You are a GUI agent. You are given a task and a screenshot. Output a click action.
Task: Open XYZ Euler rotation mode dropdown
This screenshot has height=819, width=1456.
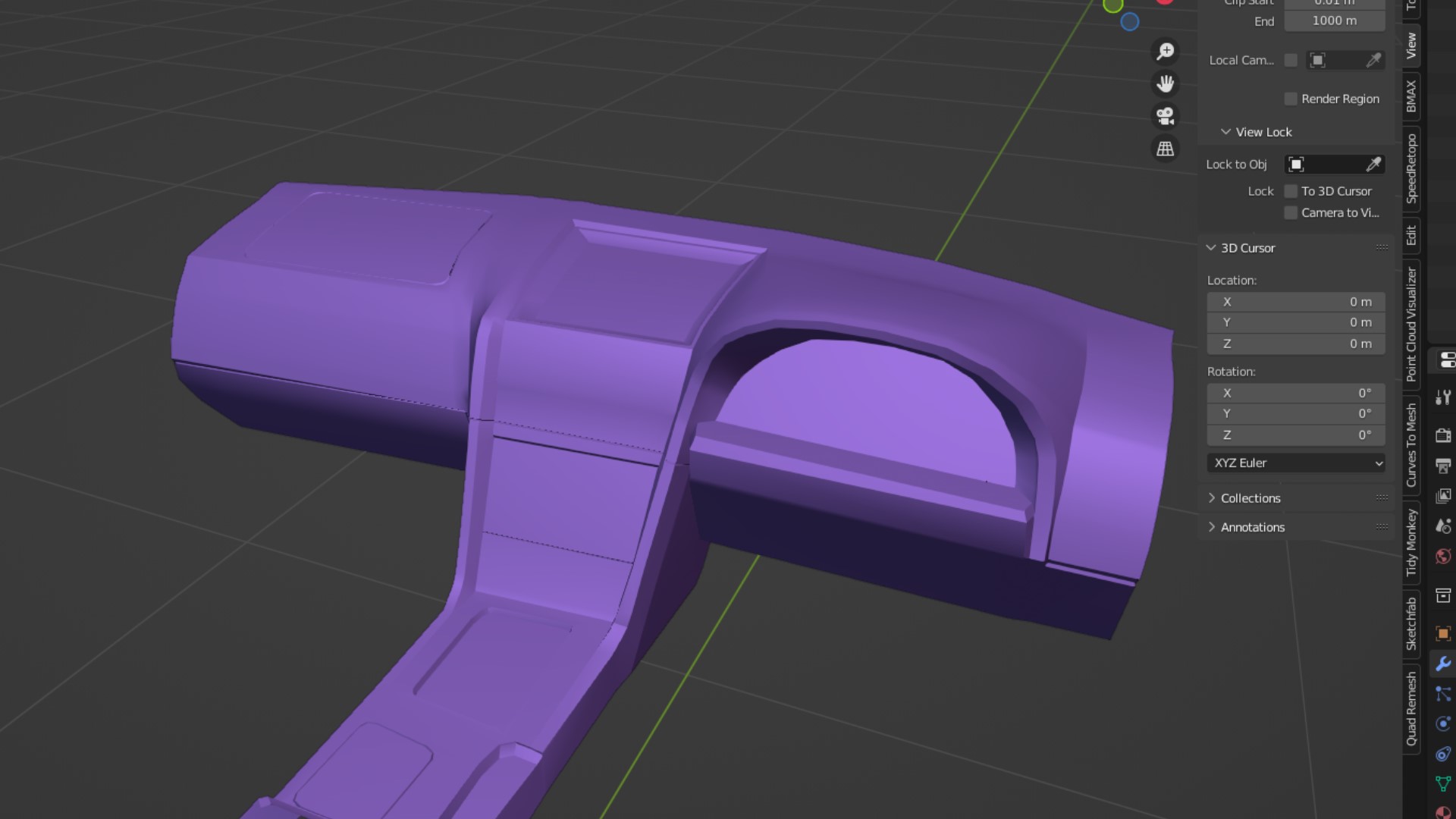pos(1296,463)
